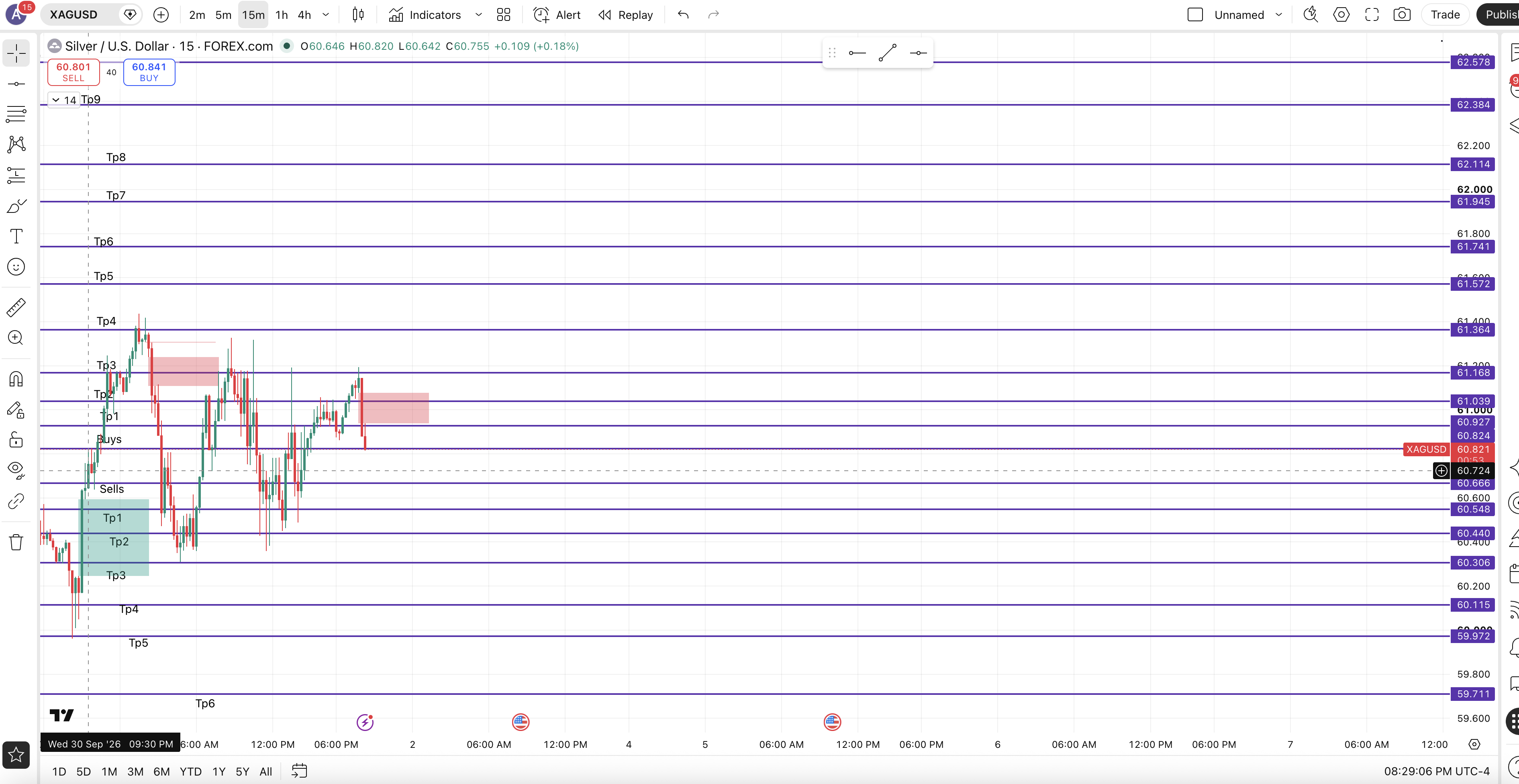Click the Go to date calendar icon
1519x784 pixels.
pos(300,771)
